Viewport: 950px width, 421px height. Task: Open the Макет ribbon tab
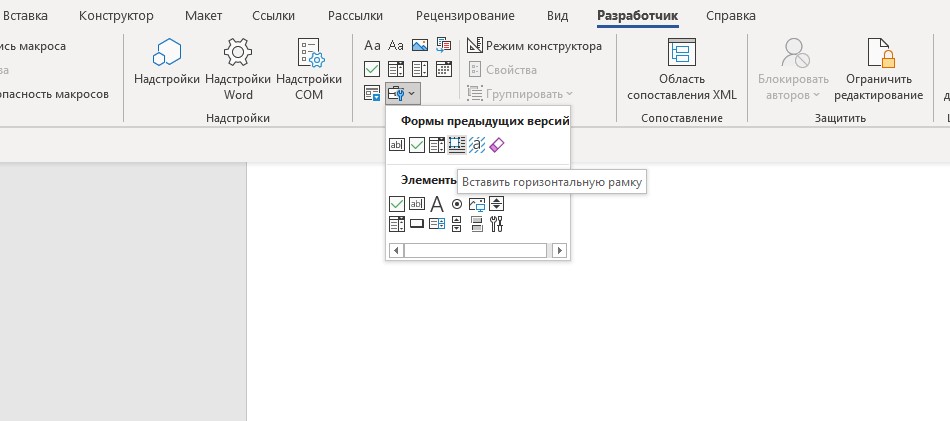204,16
